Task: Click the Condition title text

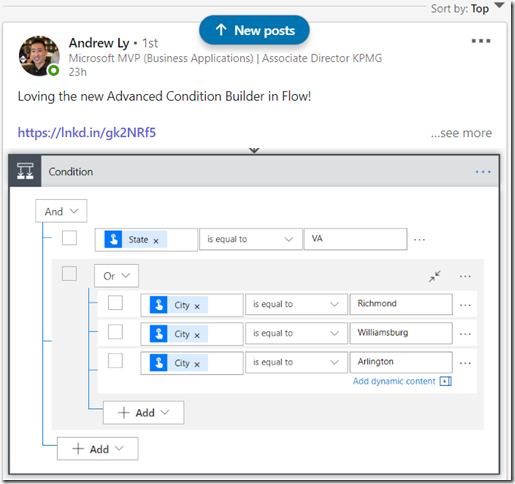Action: pos(71,172)
